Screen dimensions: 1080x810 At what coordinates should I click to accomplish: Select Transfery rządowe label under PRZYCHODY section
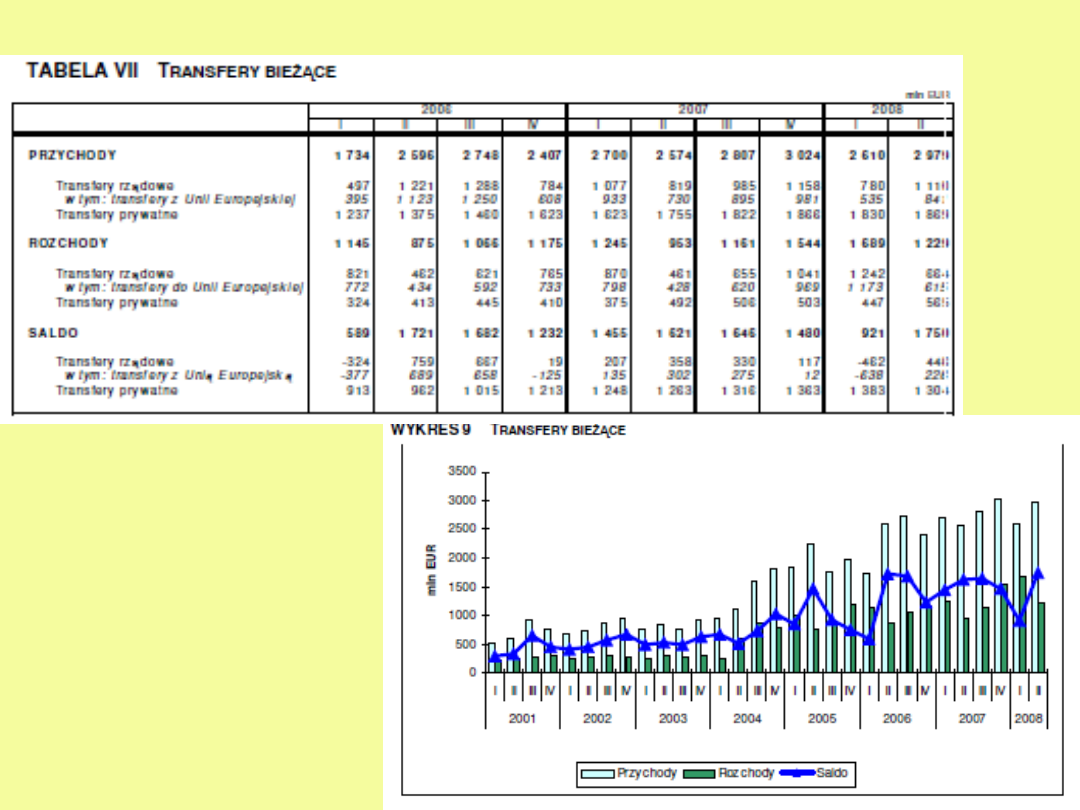tap(115, 185)
